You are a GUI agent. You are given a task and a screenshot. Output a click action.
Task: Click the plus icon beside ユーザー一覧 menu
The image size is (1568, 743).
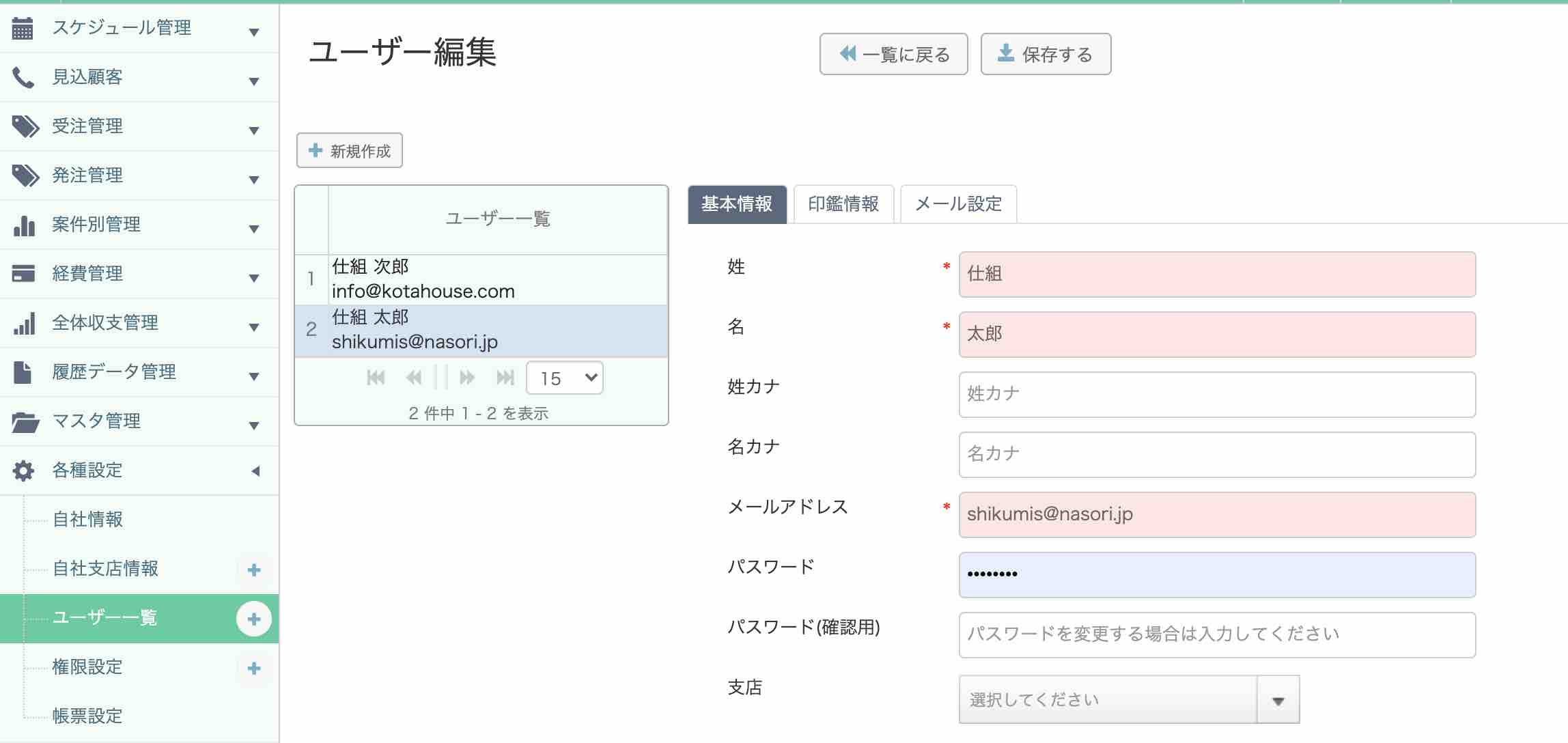pyautogui.click(x=254, y=619)
